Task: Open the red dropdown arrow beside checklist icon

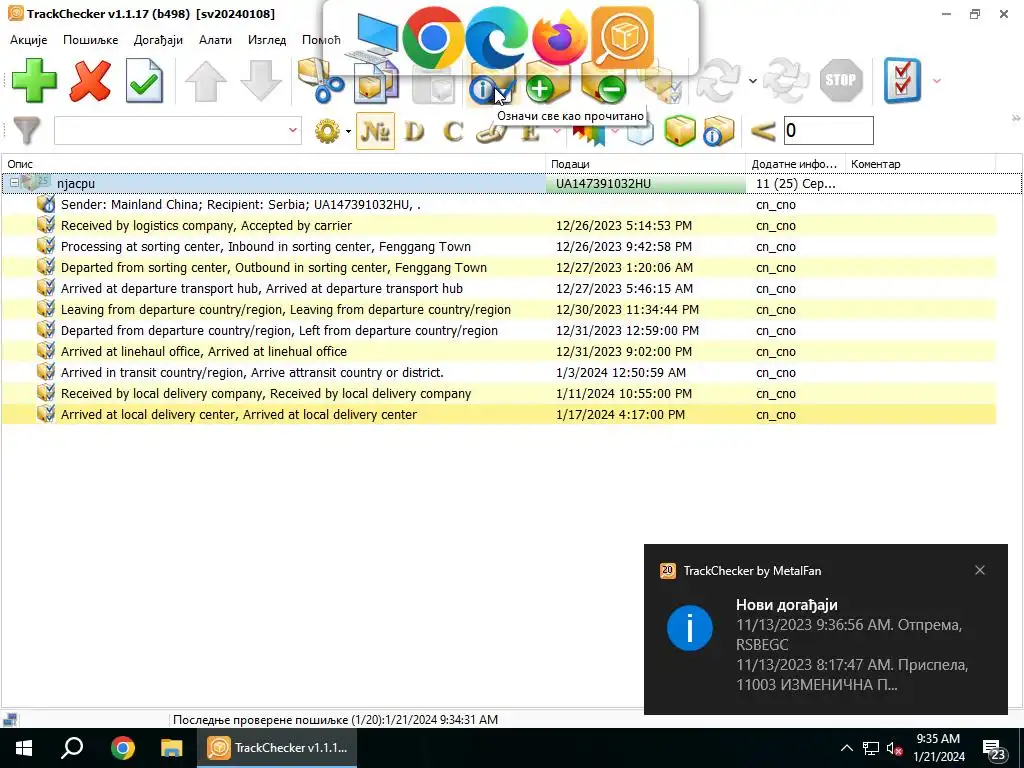Action: pos(937,81)
